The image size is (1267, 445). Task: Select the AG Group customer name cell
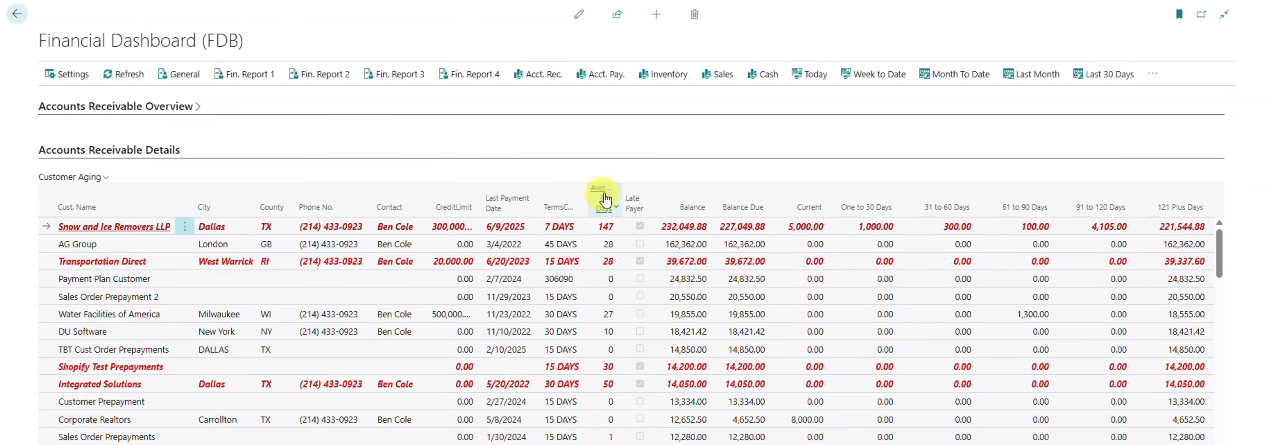click(x=77, y=244)
